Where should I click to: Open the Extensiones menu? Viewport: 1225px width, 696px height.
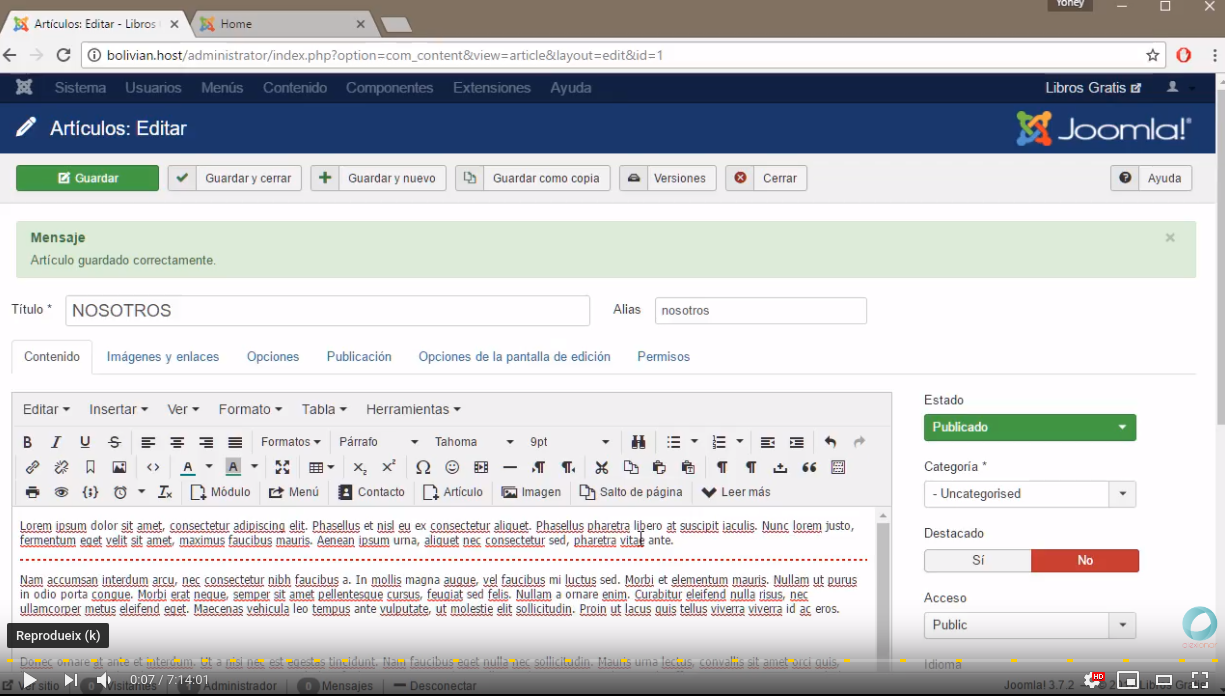click(492, 88)
